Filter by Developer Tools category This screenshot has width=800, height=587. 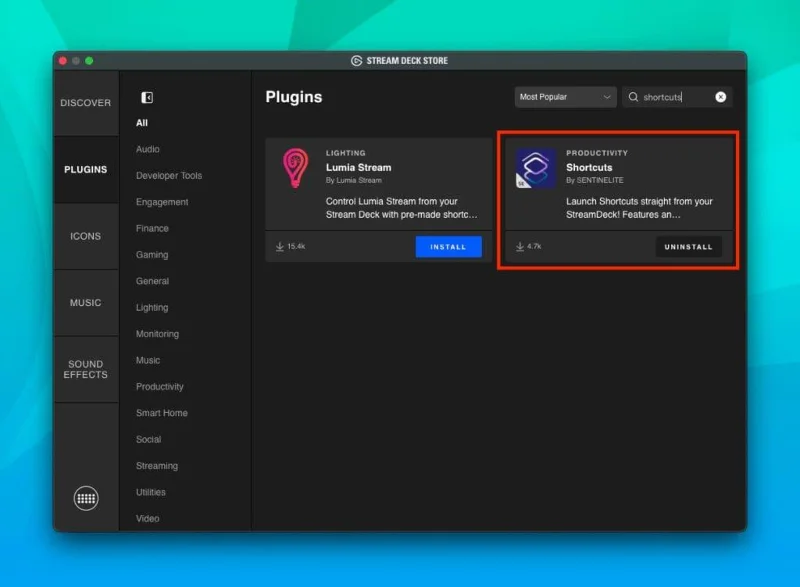point(169,175)
